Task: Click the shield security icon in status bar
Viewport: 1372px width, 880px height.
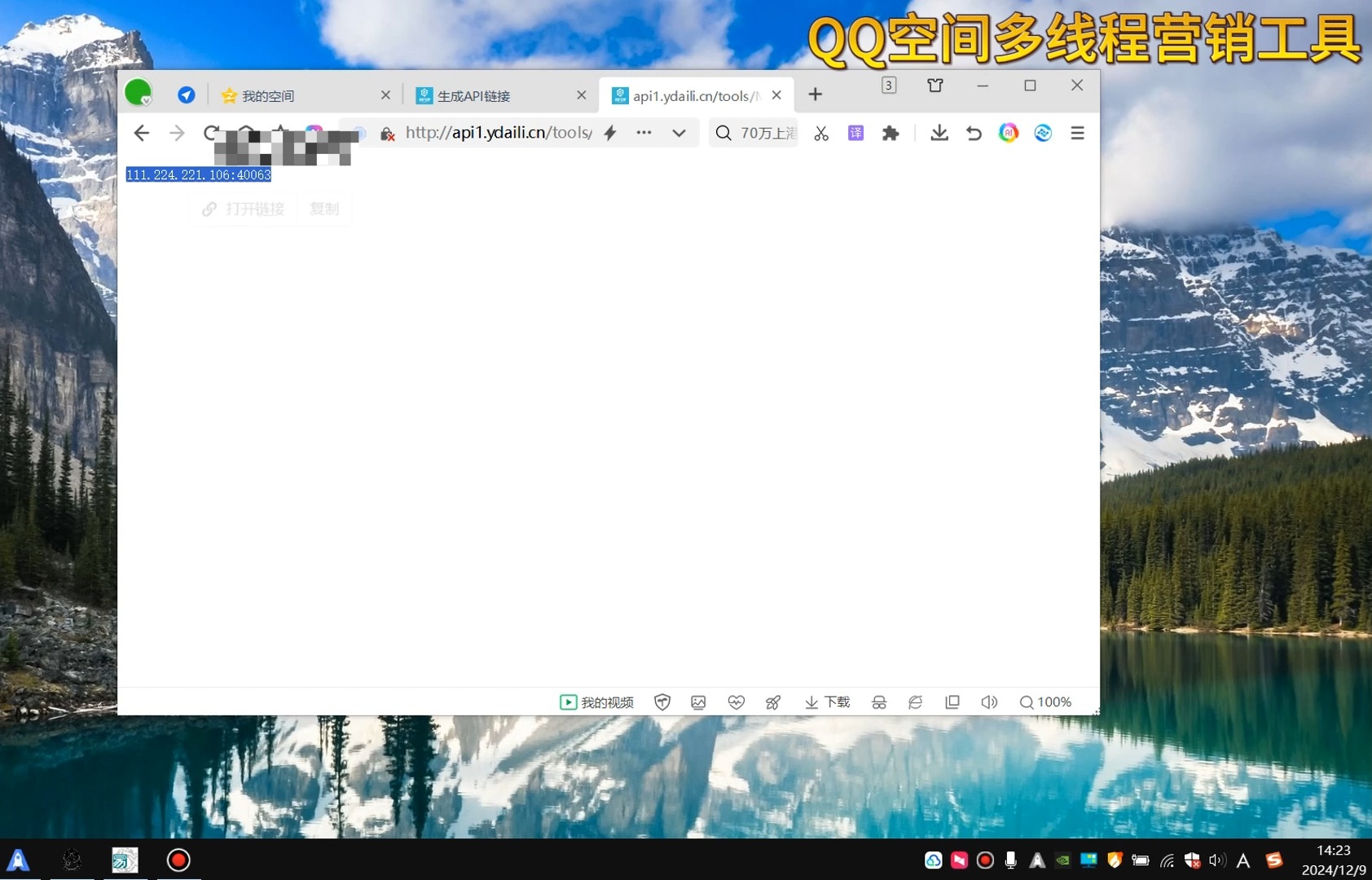Action: pos(662,702)
